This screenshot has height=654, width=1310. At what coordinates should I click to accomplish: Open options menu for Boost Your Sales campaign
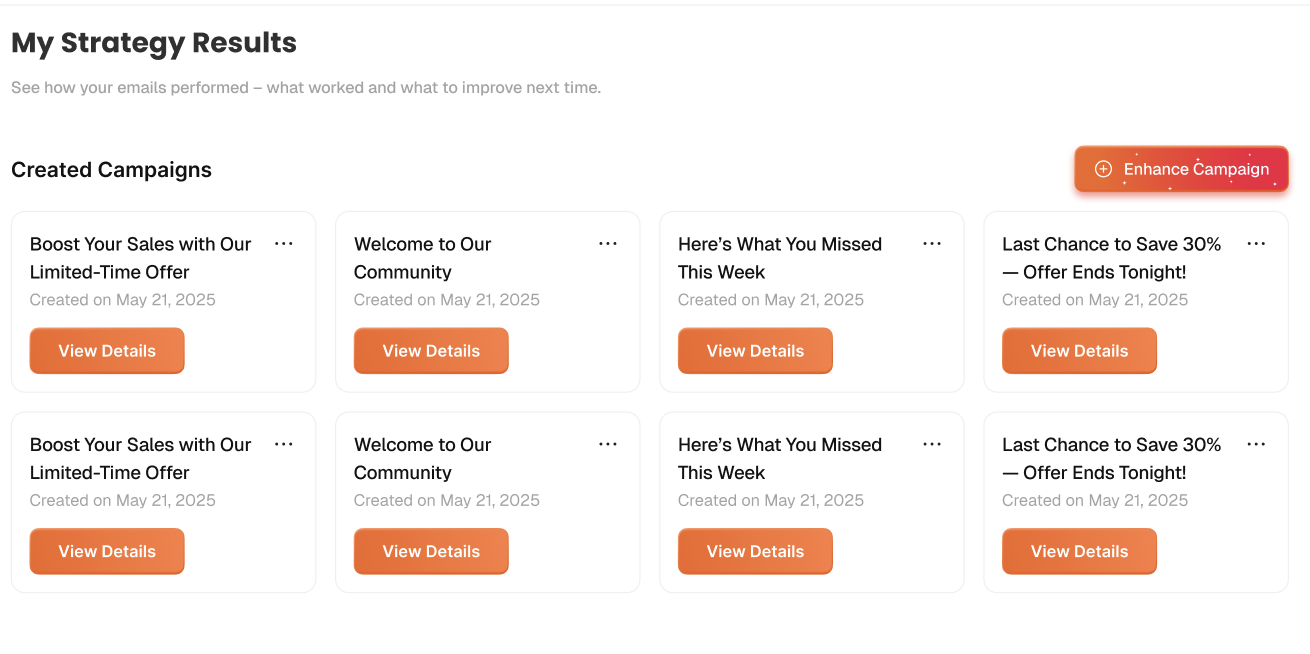click(x=283, y=243)
